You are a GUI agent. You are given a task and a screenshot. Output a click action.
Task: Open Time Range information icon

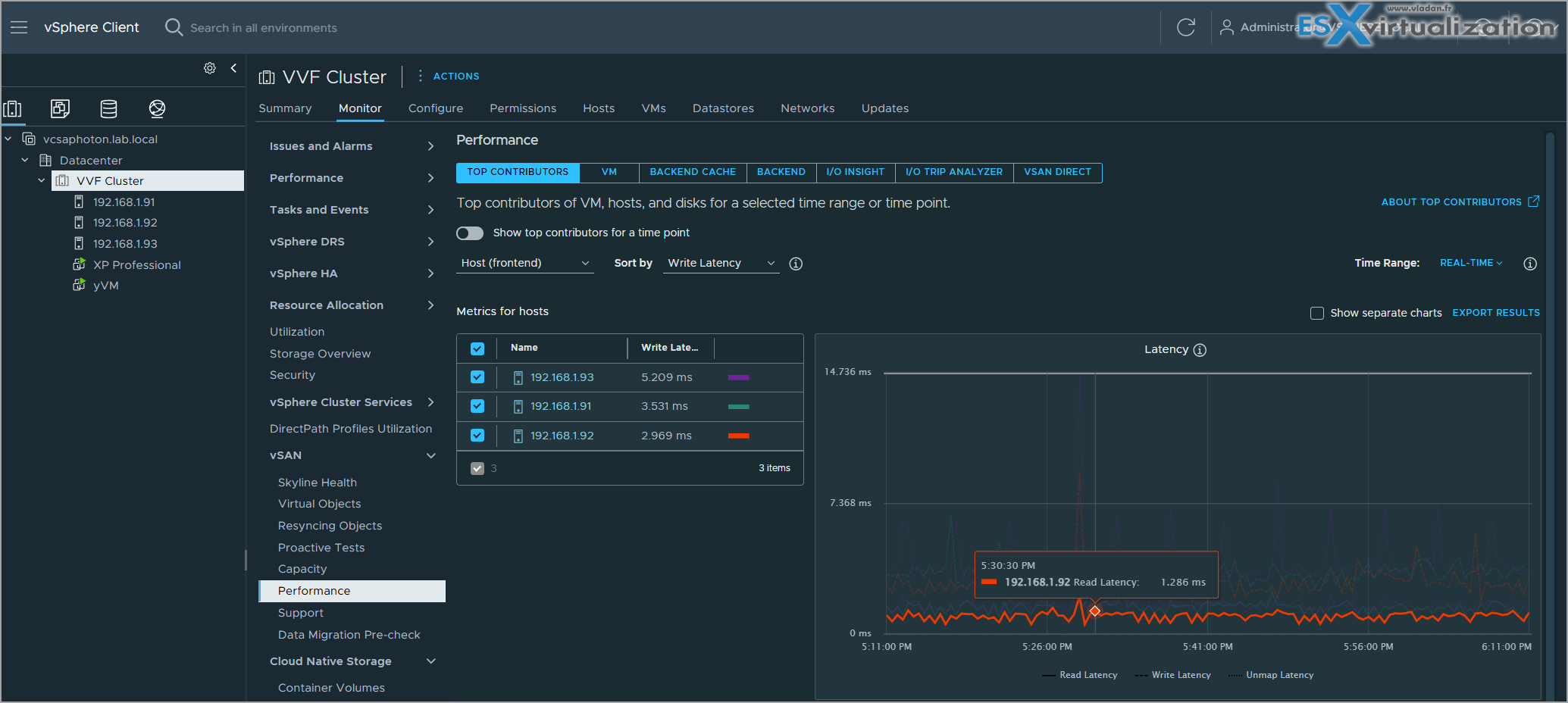tap(1530, 264)
